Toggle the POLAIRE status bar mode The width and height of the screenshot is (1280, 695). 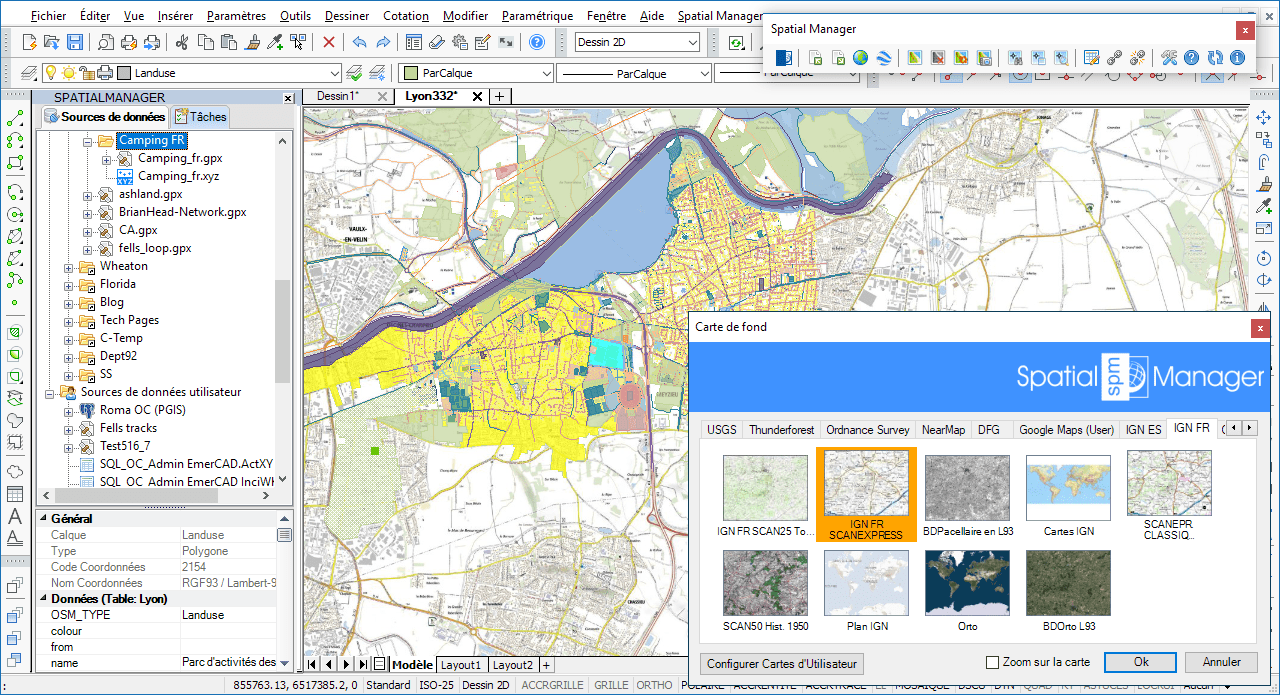click(703, 685)
